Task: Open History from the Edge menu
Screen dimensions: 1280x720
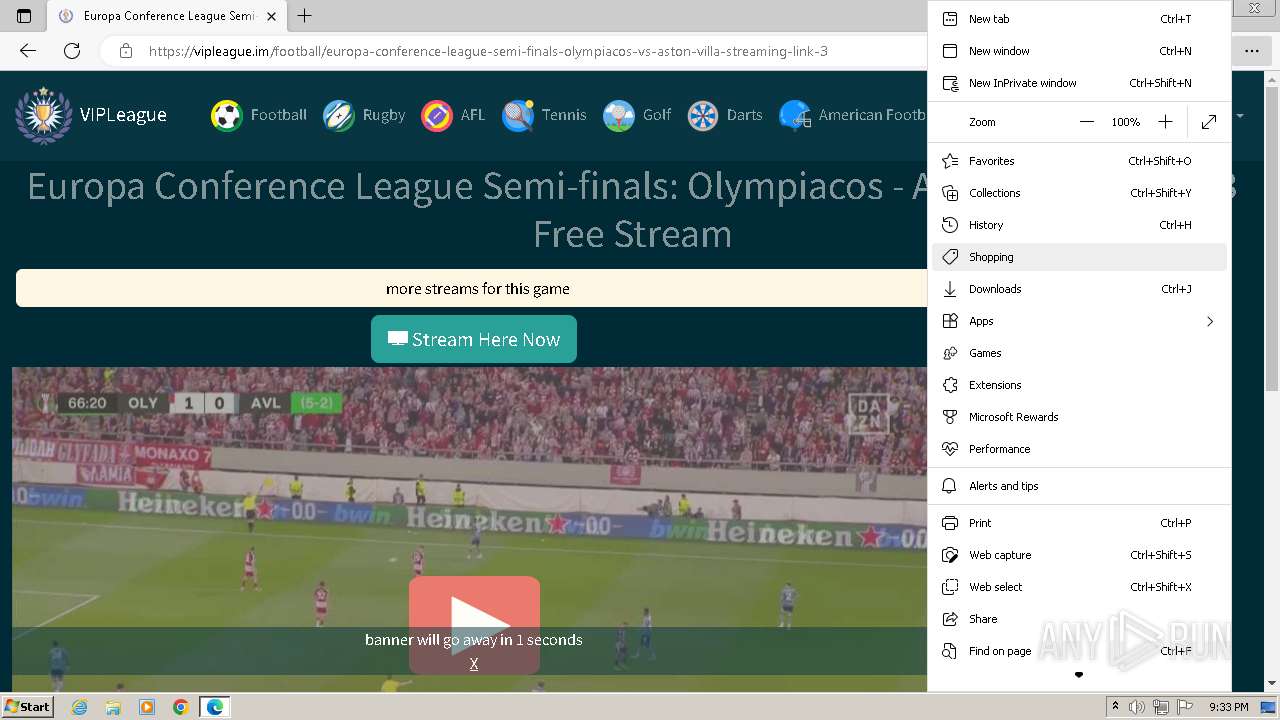Action: click(x=1079, y=225)
